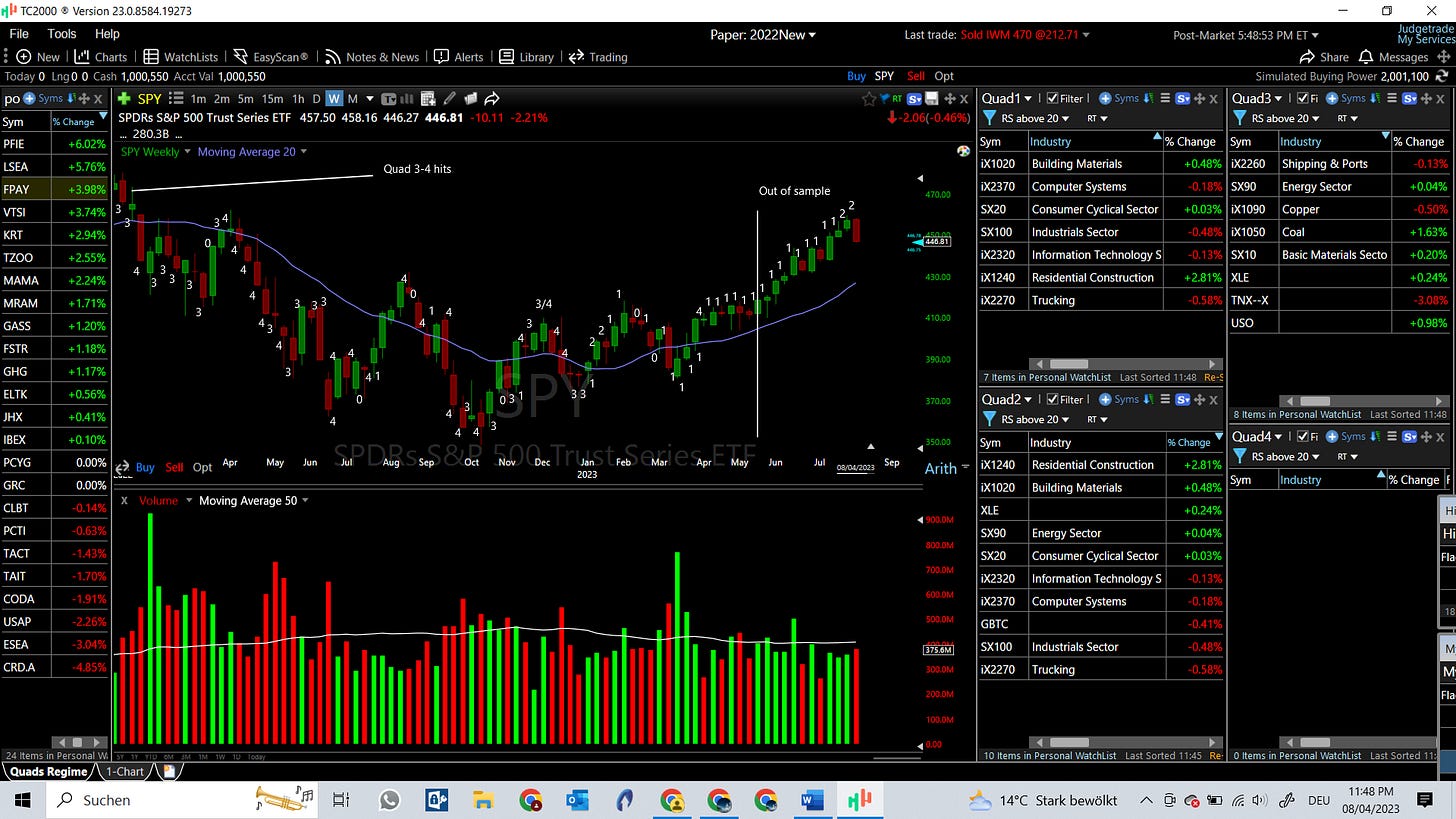Click the notes icon in chart toolbar

tap(471, 98)
